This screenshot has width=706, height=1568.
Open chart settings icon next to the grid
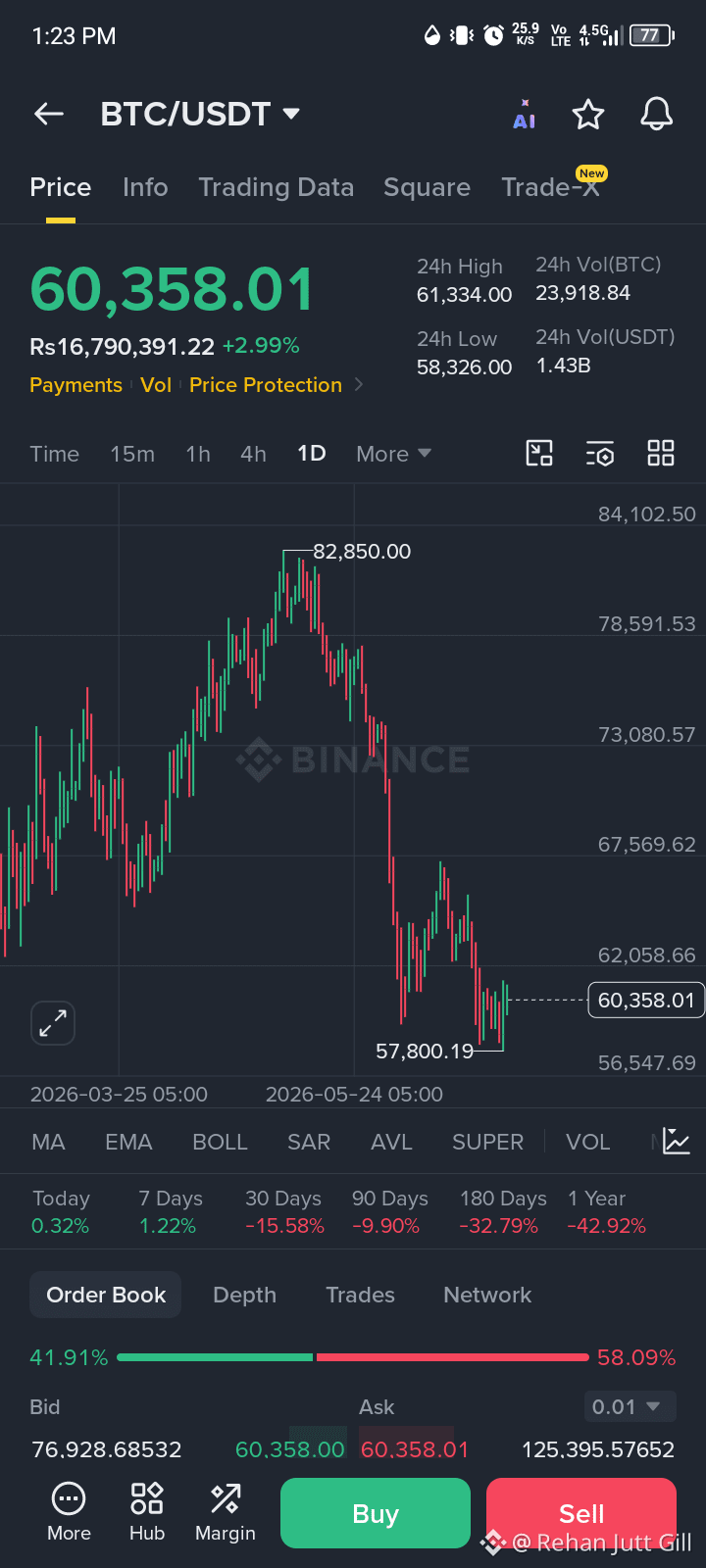(x=600, y=453)
